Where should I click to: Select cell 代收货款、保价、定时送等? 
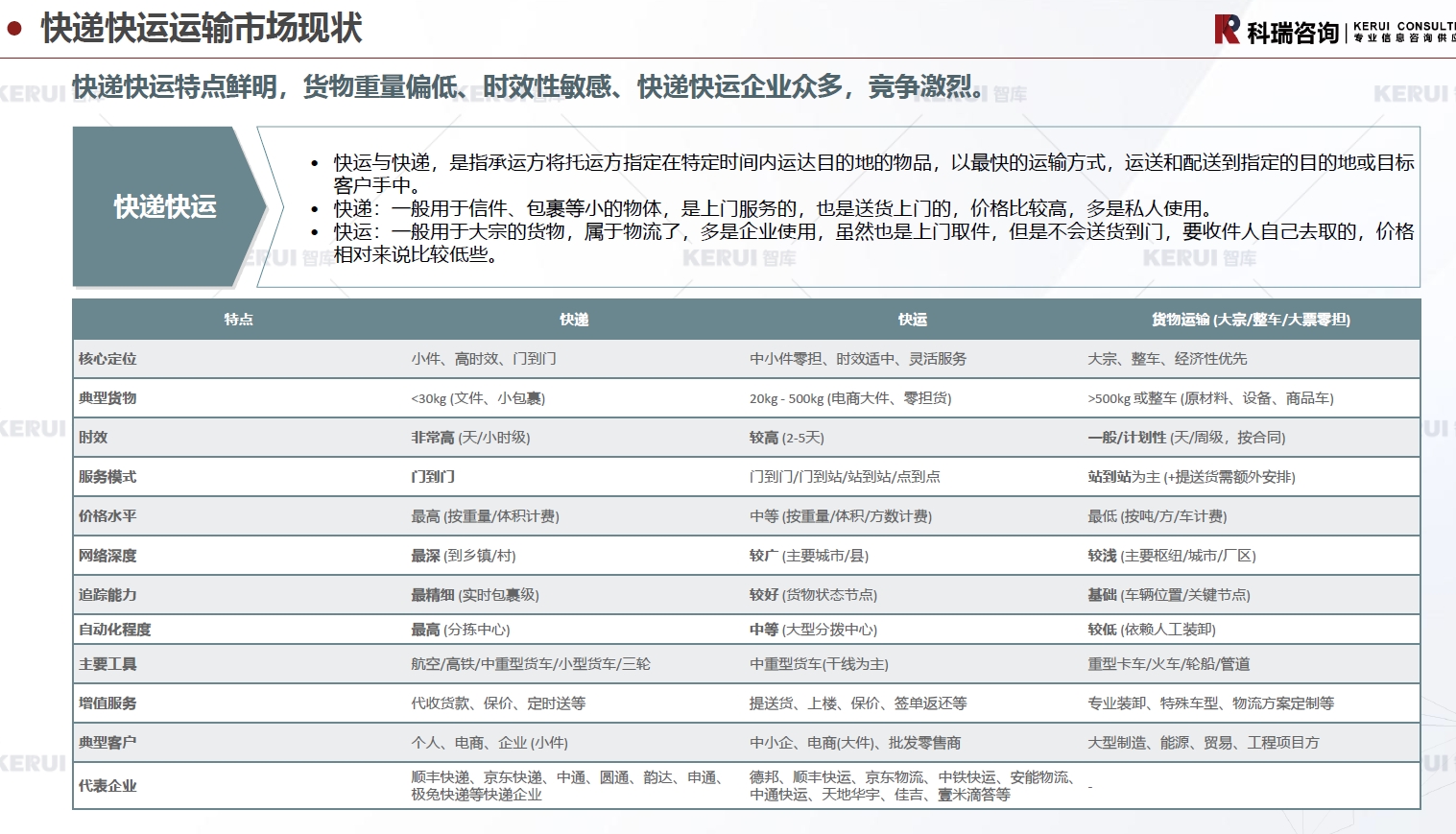click(498, 703)
